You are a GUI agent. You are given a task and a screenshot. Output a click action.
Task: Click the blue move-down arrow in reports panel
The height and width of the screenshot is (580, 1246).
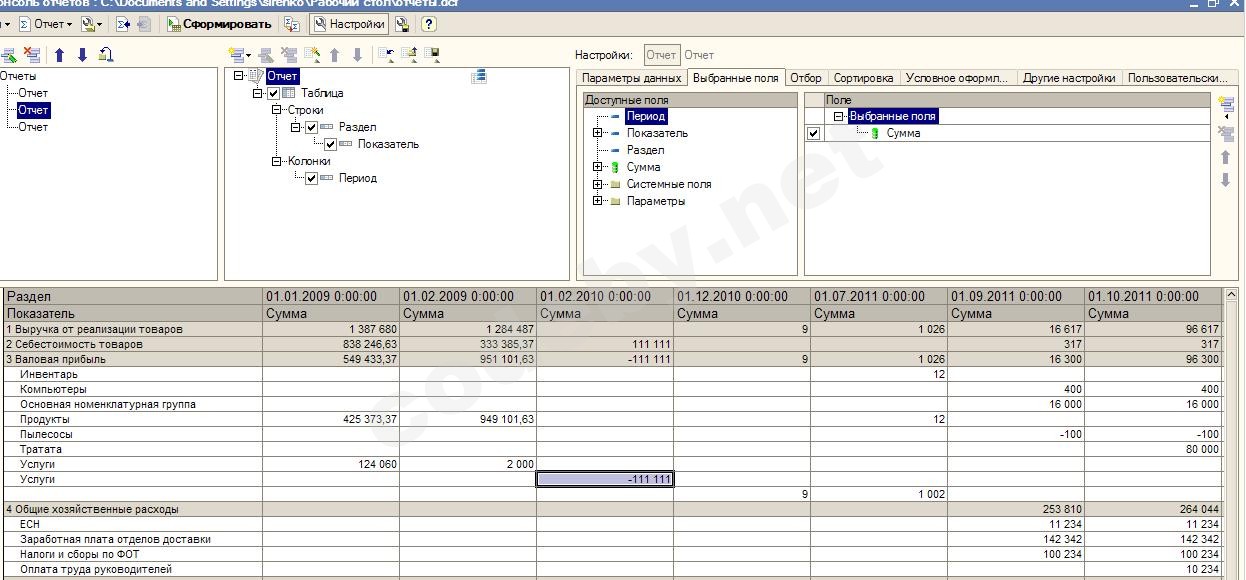pyautogui.click(x=82, y=55)
